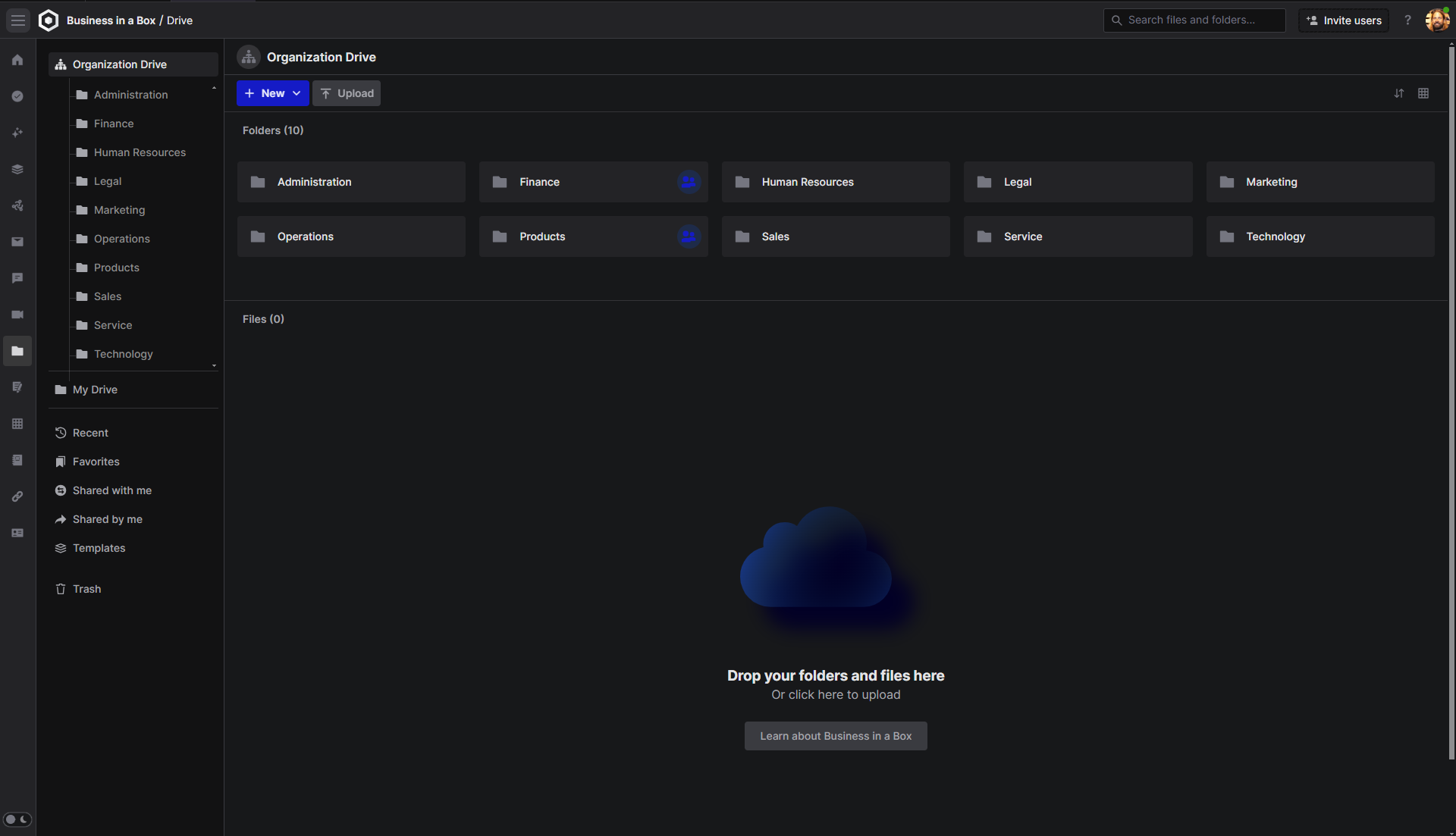This screenshot has width=1456, height=836.
Task: Toggle dark/light mode switch
Action: [x=17, y=819]
